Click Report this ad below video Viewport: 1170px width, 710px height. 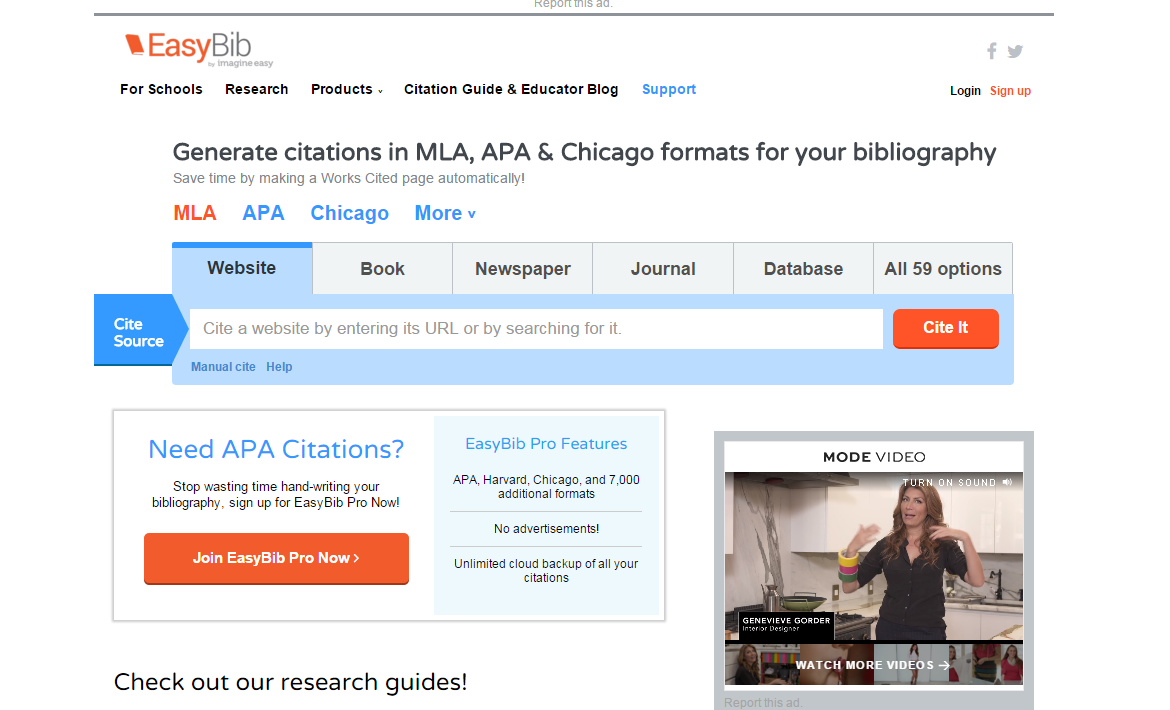click(x=763, y=703)
